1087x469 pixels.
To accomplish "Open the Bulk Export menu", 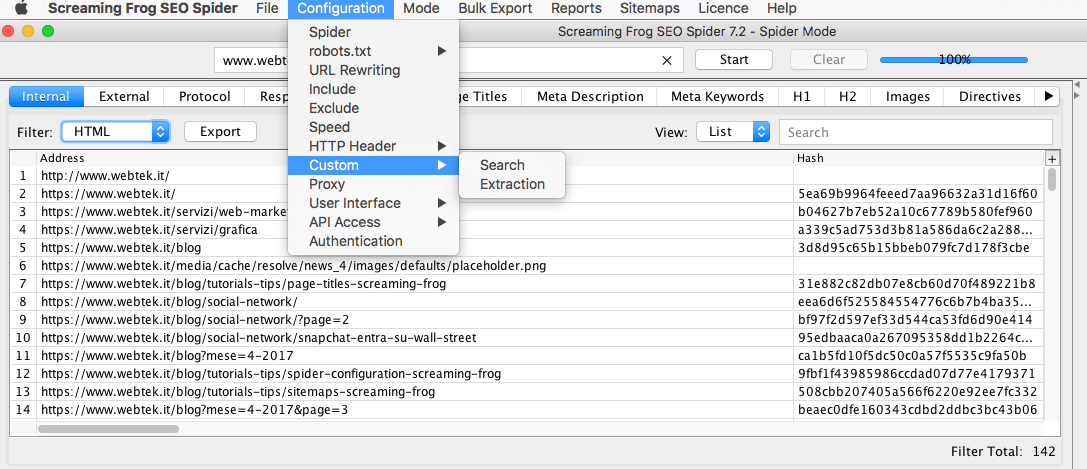I will 495,8.
